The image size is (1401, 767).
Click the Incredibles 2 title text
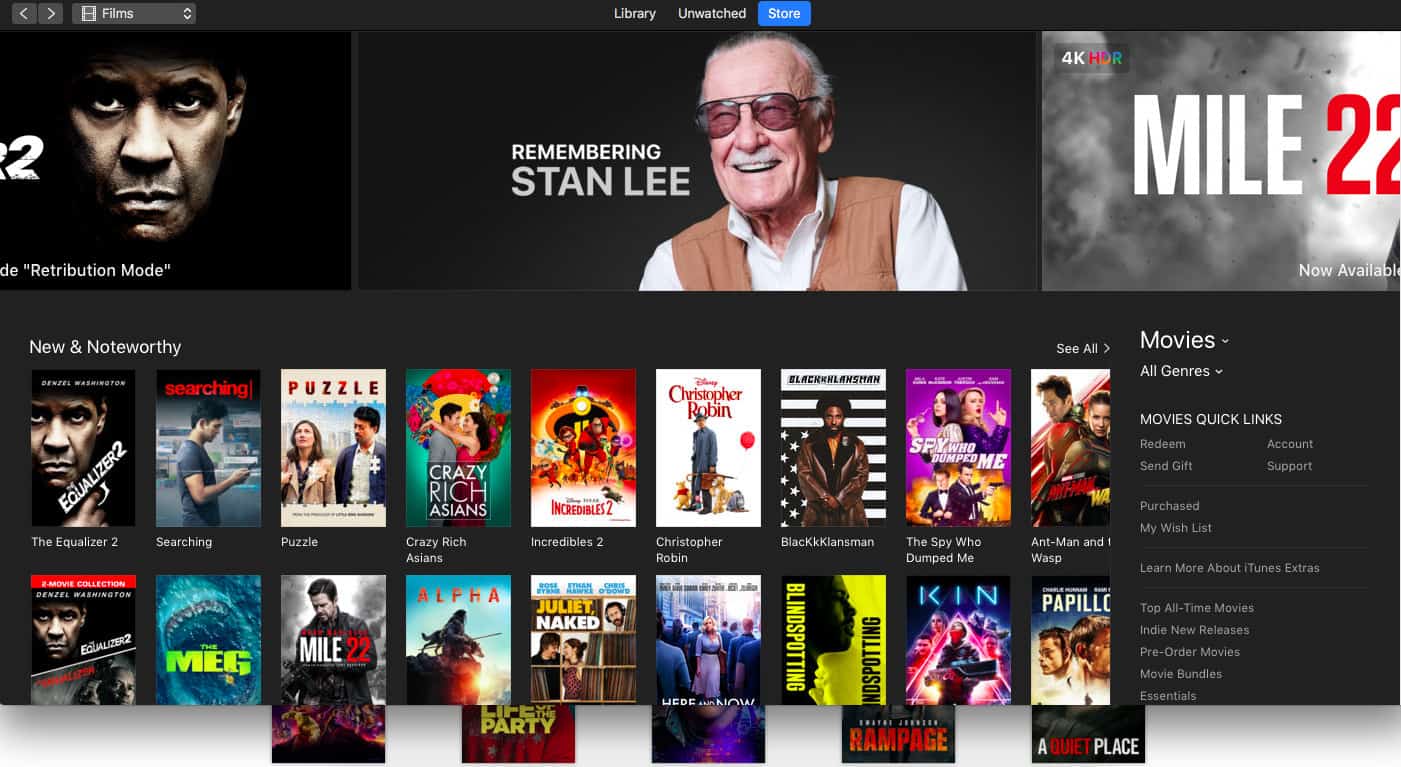(x=567, y=542)
